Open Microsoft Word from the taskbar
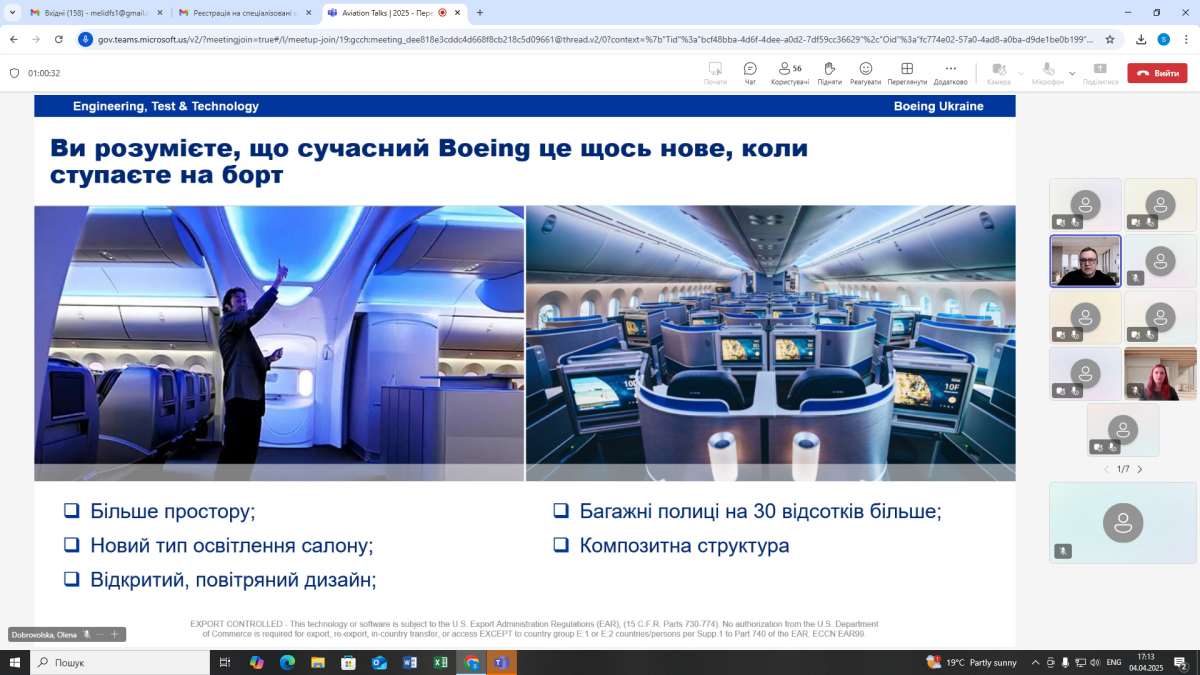 pos(411,662)
